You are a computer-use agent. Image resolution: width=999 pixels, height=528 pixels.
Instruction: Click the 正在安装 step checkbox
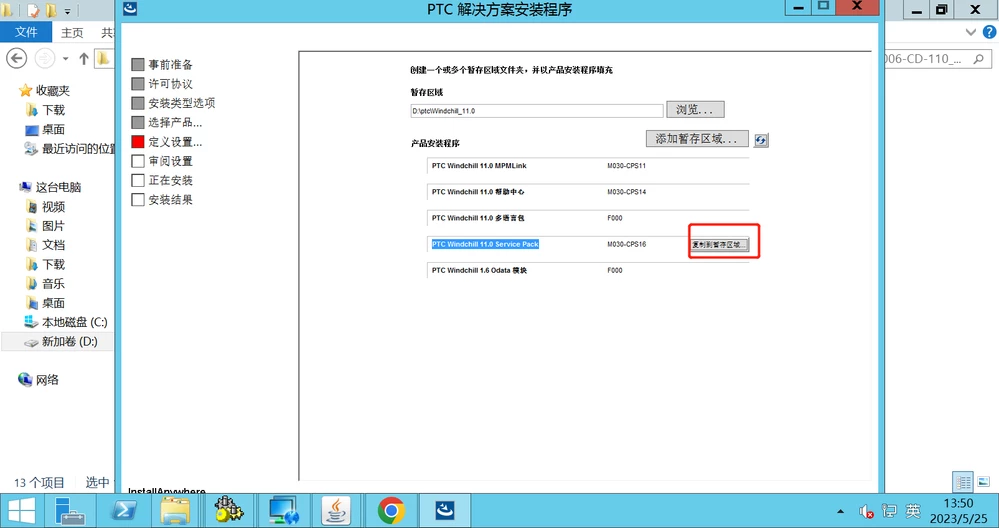[x=138, y=180]
